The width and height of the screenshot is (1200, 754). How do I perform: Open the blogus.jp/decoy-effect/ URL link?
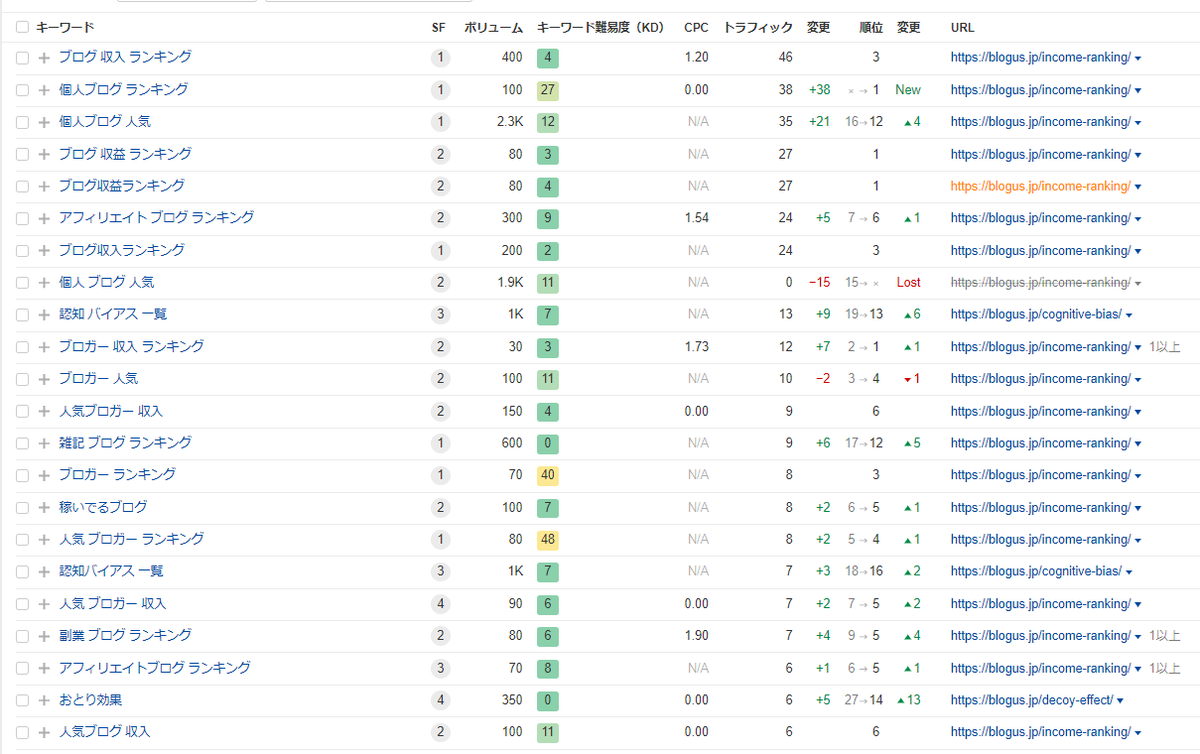pyautogui.click(x=1032, y=700)
